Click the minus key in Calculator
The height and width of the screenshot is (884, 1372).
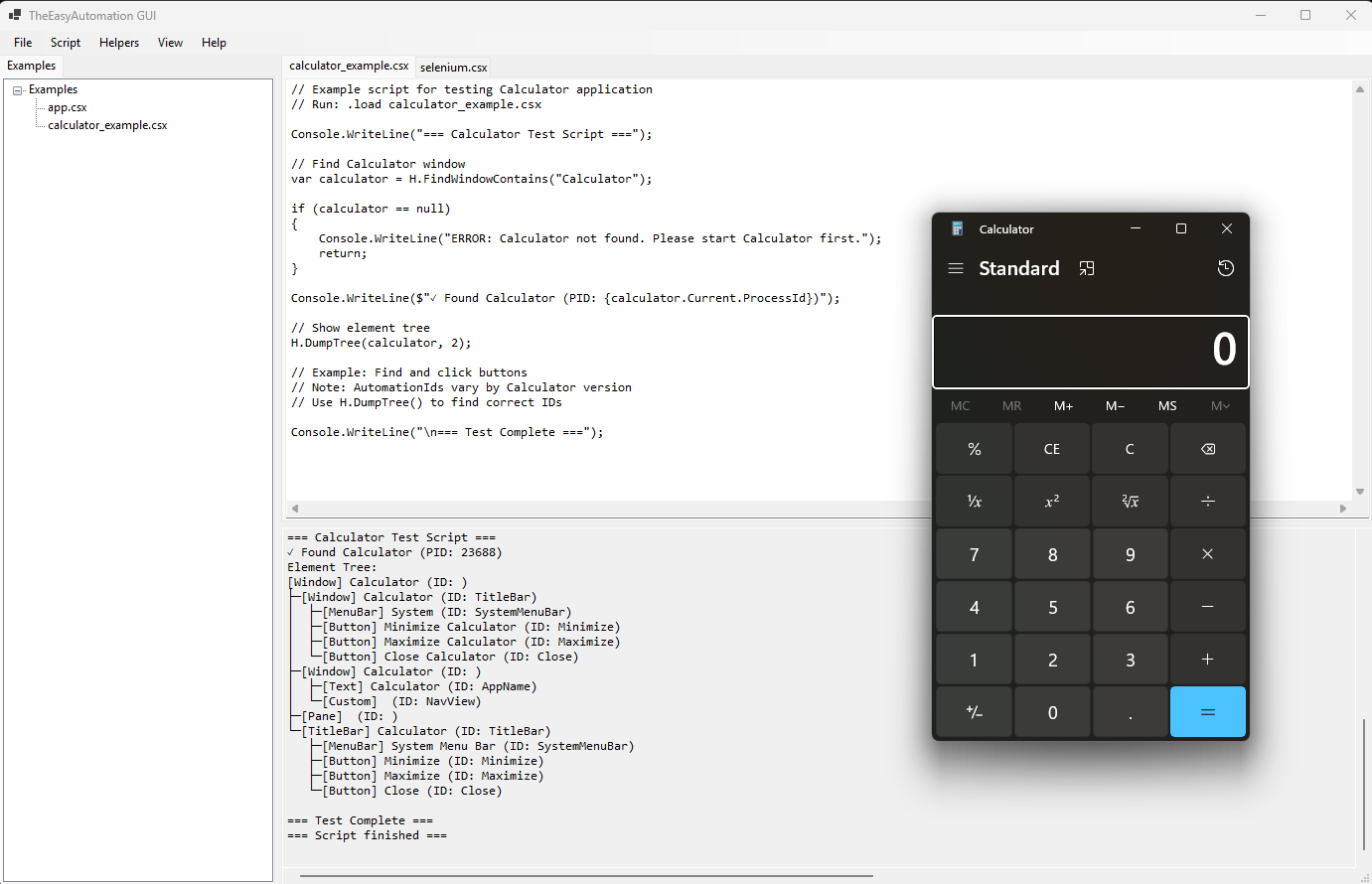click(x=1208, y=607)
